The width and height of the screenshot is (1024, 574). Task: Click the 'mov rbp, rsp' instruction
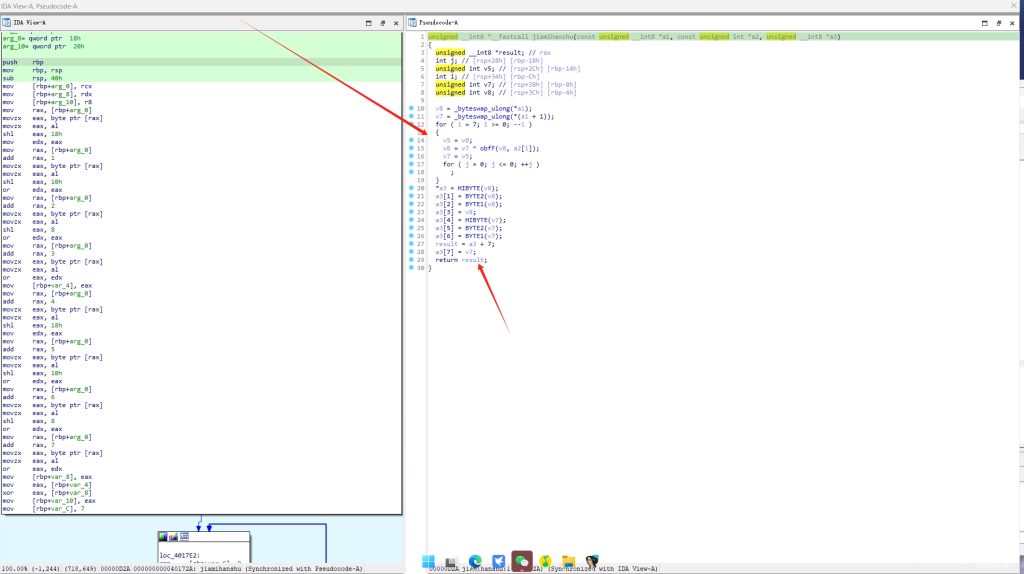click(32, 71)
